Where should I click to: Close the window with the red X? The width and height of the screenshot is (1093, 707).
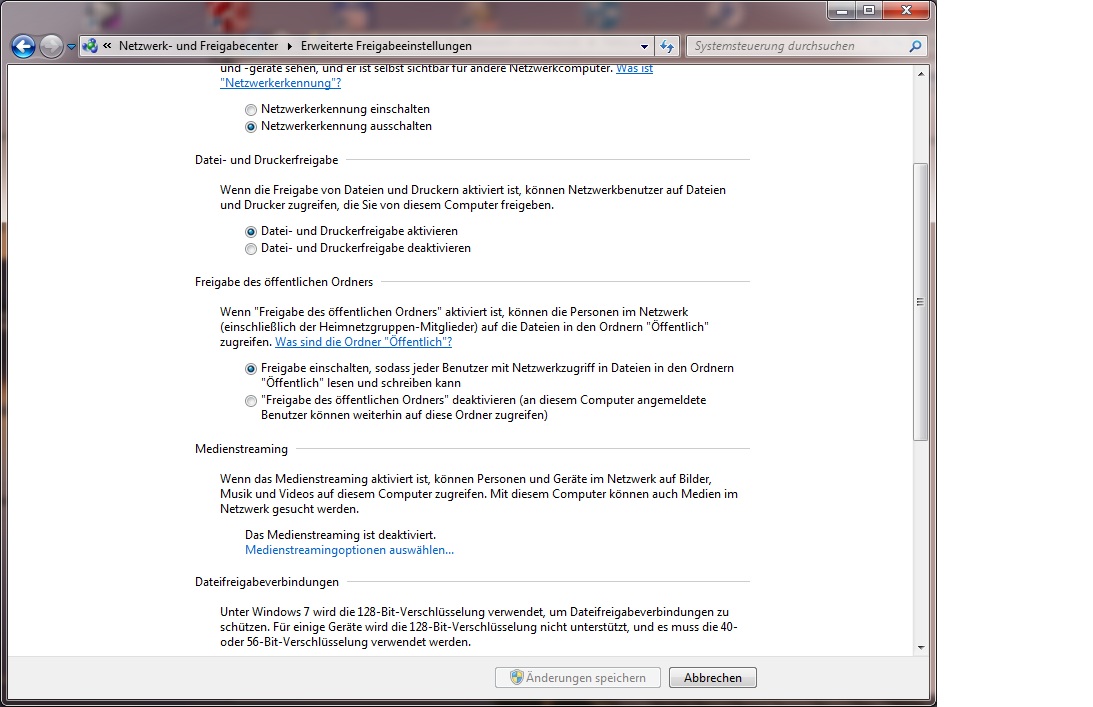click(906, 10)
